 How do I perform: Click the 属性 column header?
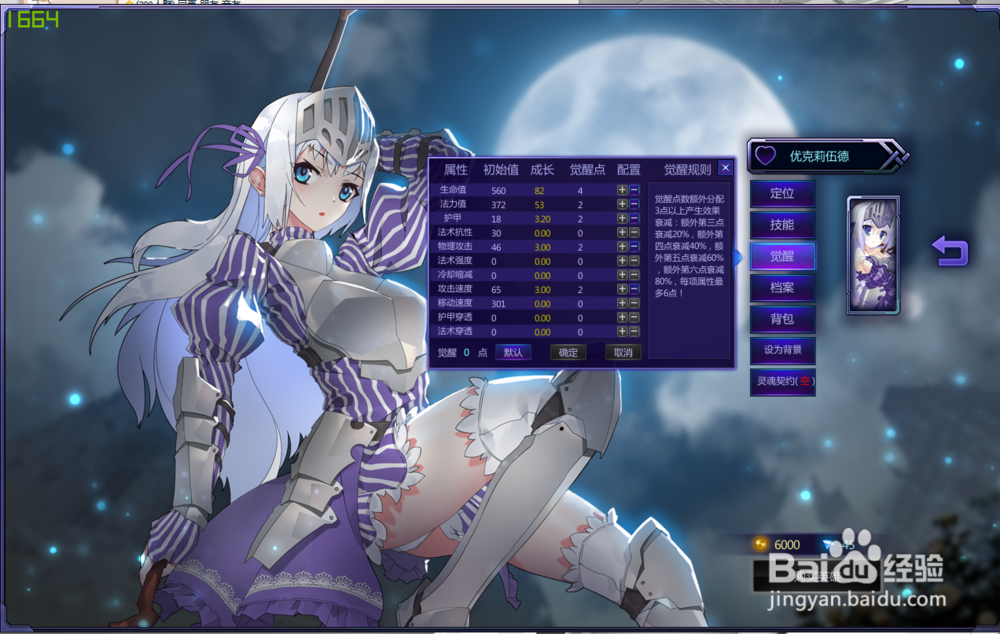click(x=455, y=170)
